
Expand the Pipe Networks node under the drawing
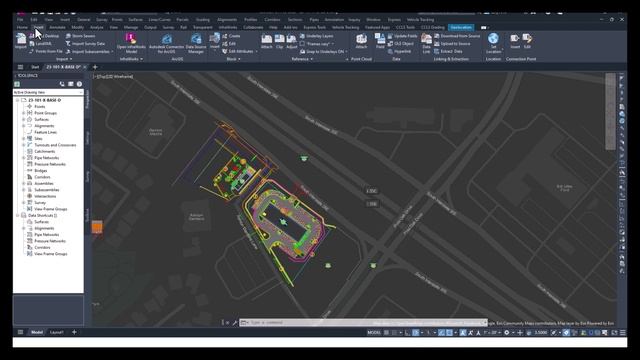(24, 158)
